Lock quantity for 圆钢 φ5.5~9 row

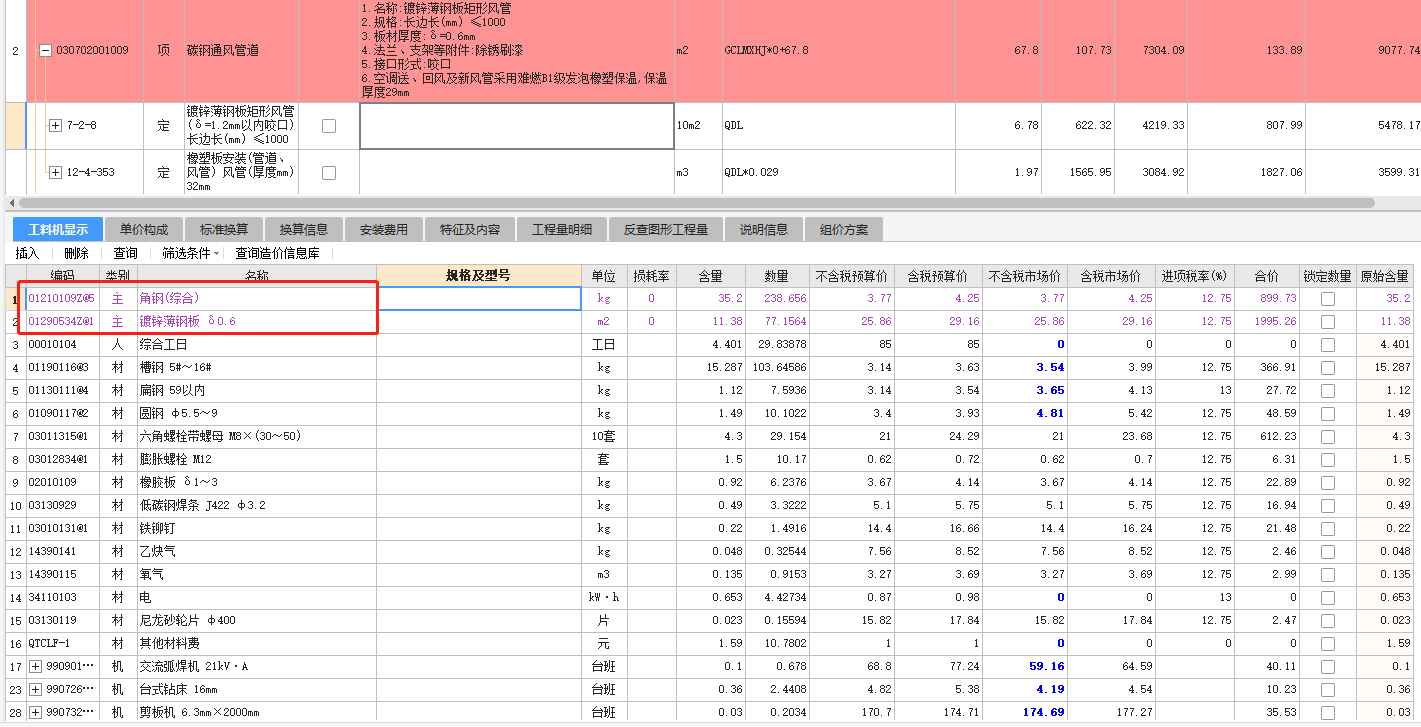pyautogui.click(x=1327, y=413)
